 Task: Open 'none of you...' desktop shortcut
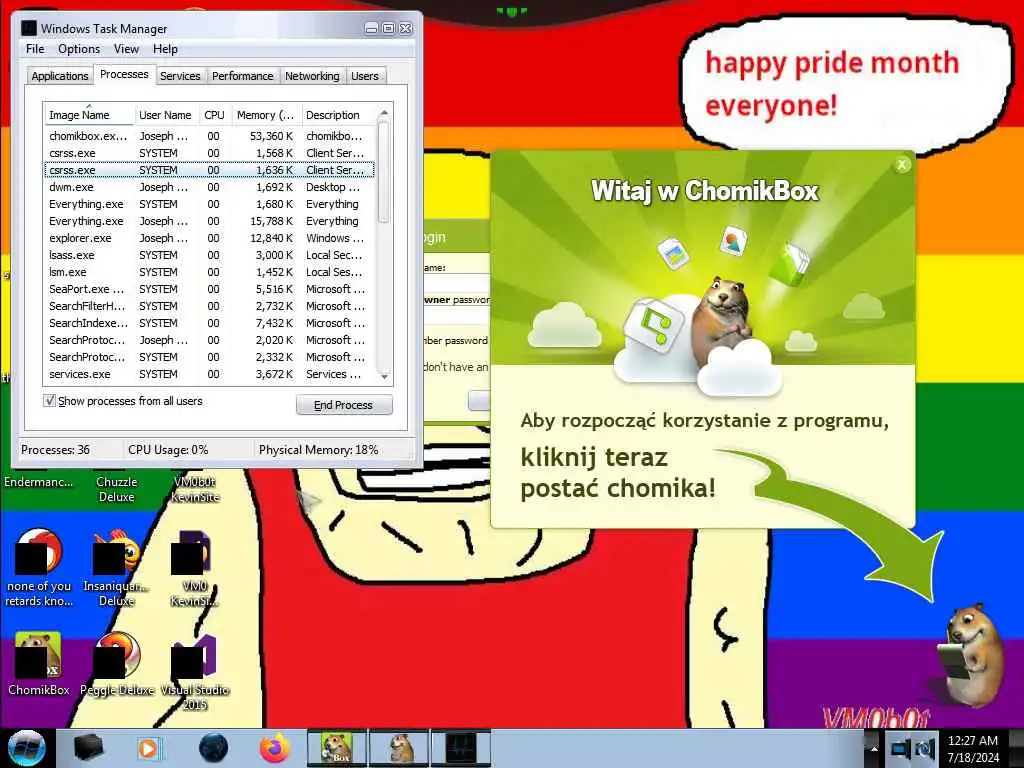click(39, 567)
